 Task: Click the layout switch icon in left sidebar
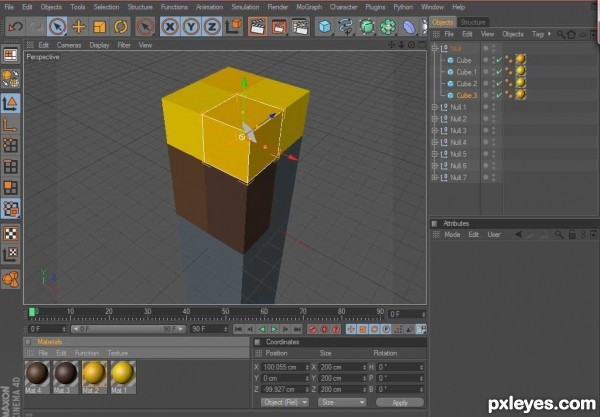click(x=10, y=55)
